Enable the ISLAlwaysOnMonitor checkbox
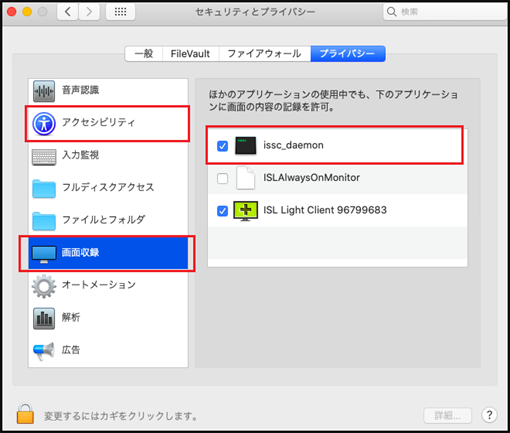The width and height of the screenshot is (510, 433). point(222,178)
